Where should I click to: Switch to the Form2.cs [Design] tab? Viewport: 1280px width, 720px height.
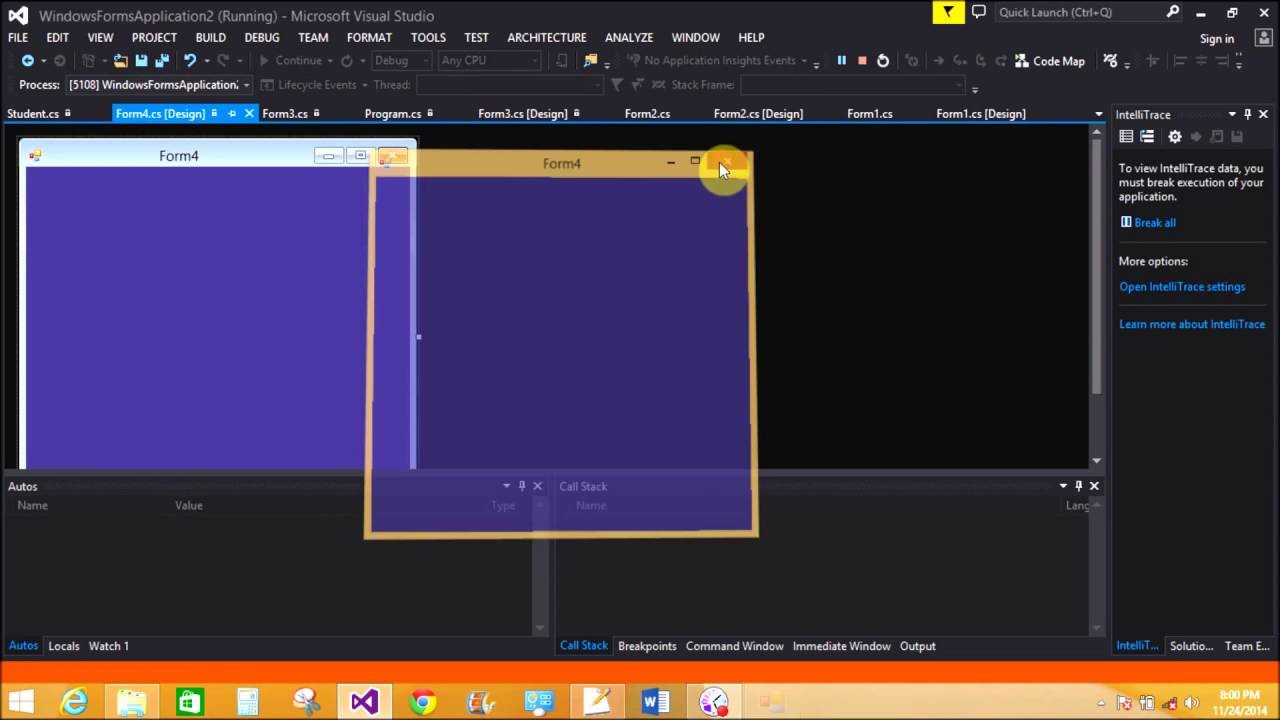tap(758, 113)
